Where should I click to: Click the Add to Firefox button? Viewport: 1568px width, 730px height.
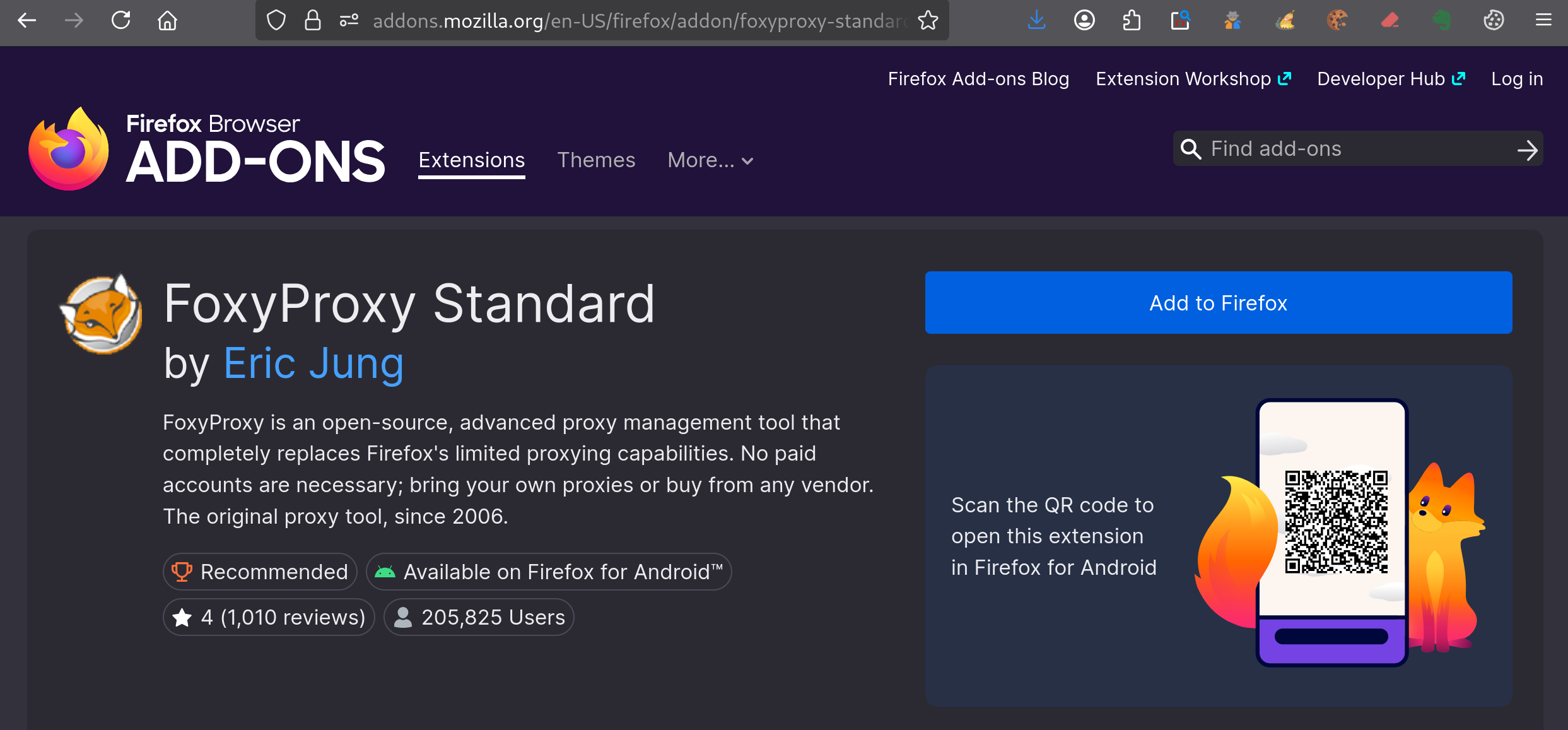point(1218,303)
